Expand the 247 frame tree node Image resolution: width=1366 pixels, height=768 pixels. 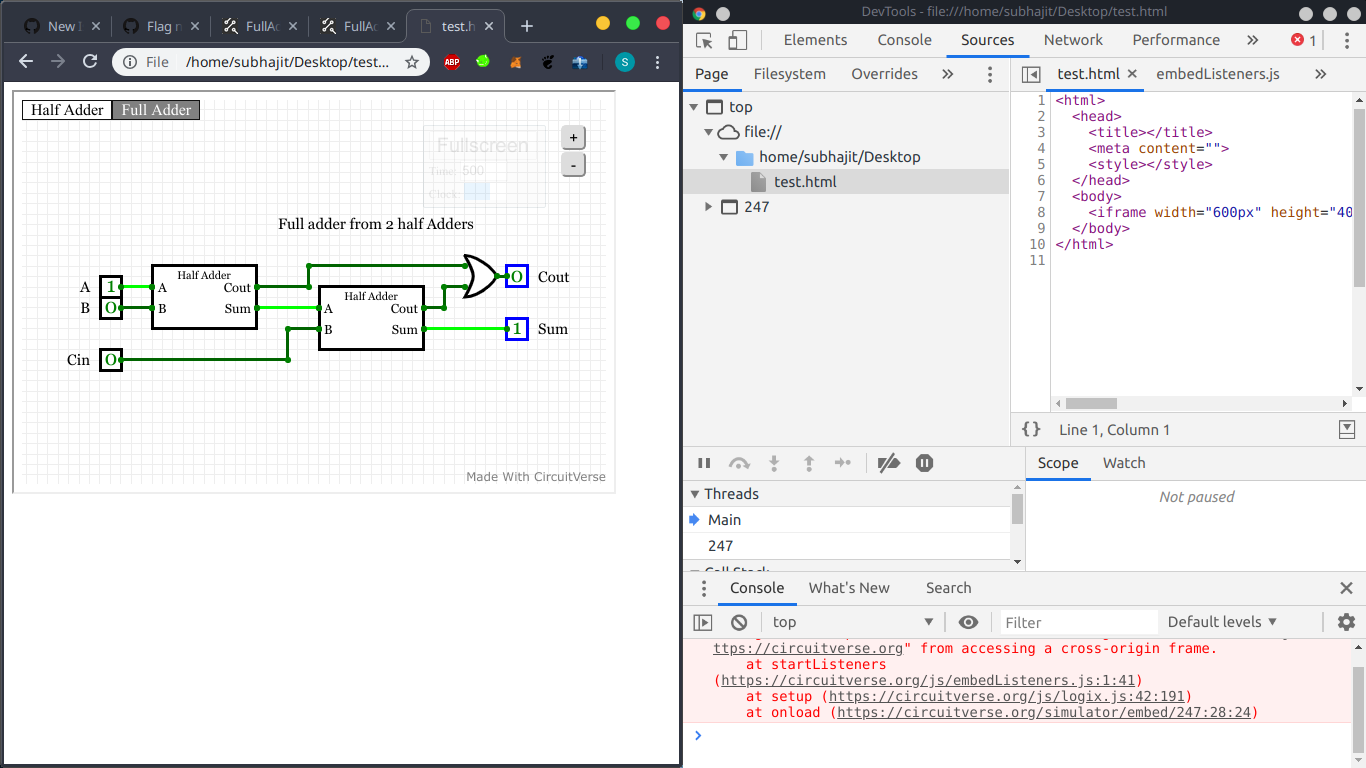click(709, 207)
